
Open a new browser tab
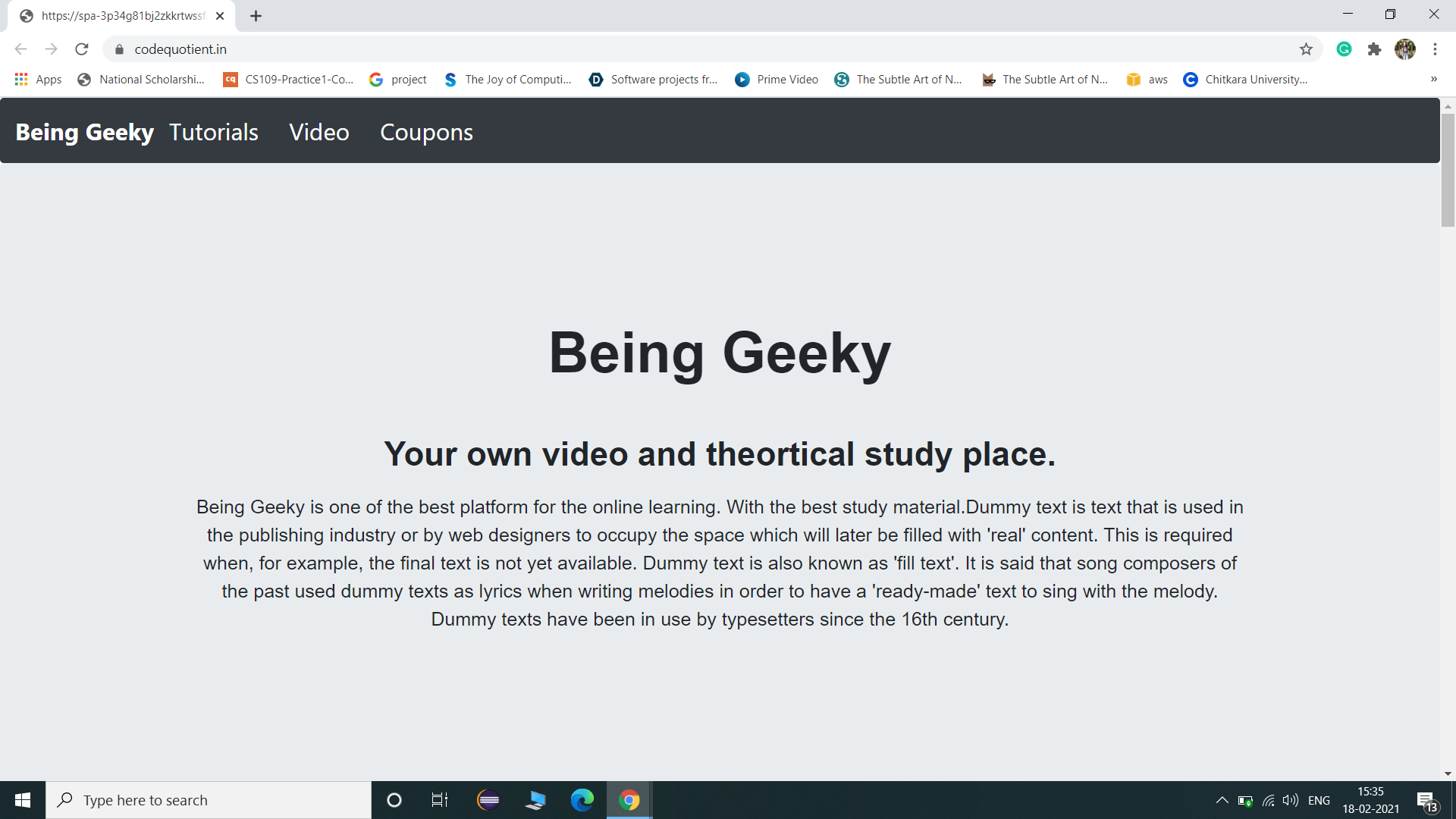click(x=256, y=16)
